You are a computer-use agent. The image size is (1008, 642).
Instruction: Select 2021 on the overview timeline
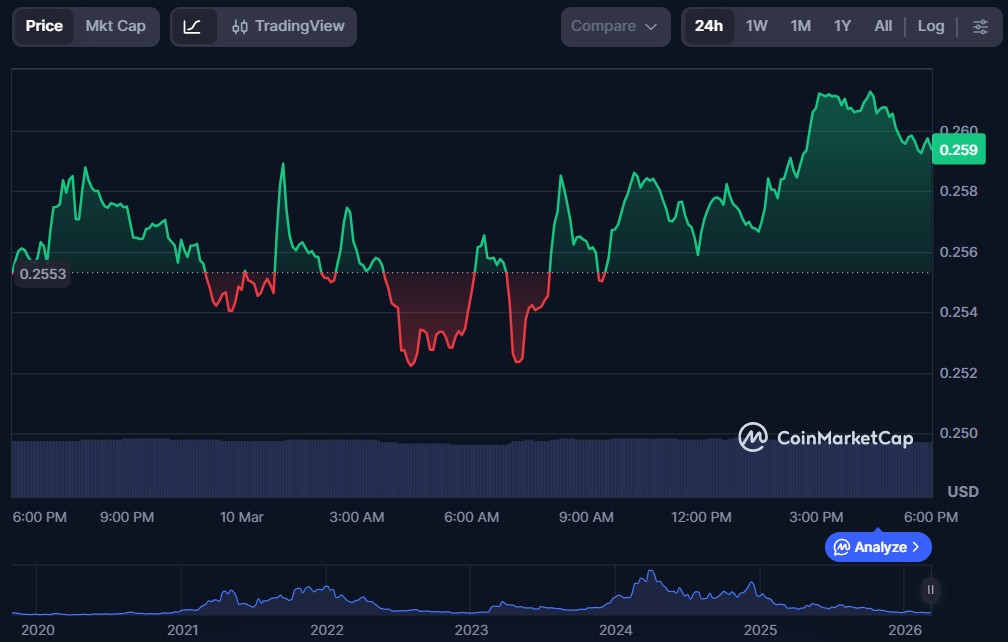182,630
